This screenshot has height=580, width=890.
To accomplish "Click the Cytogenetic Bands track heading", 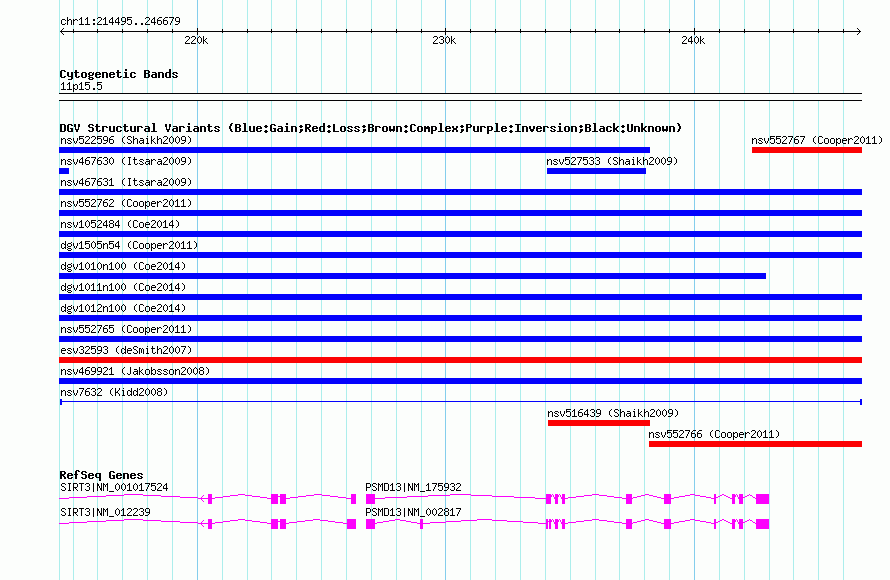I will tap(118, 74).
